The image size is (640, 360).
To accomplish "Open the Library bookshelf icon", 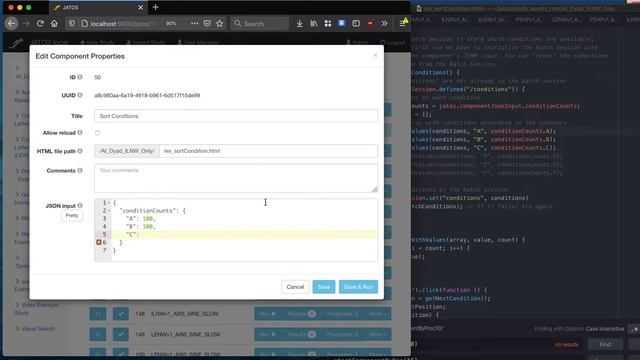I will [313, 24].
